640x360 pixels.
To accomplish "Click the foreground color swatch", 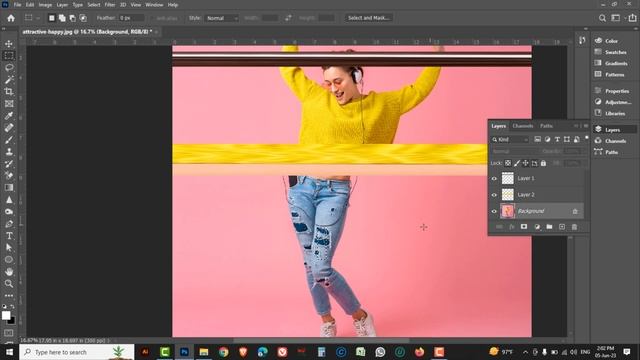I will tap(6, 316).
